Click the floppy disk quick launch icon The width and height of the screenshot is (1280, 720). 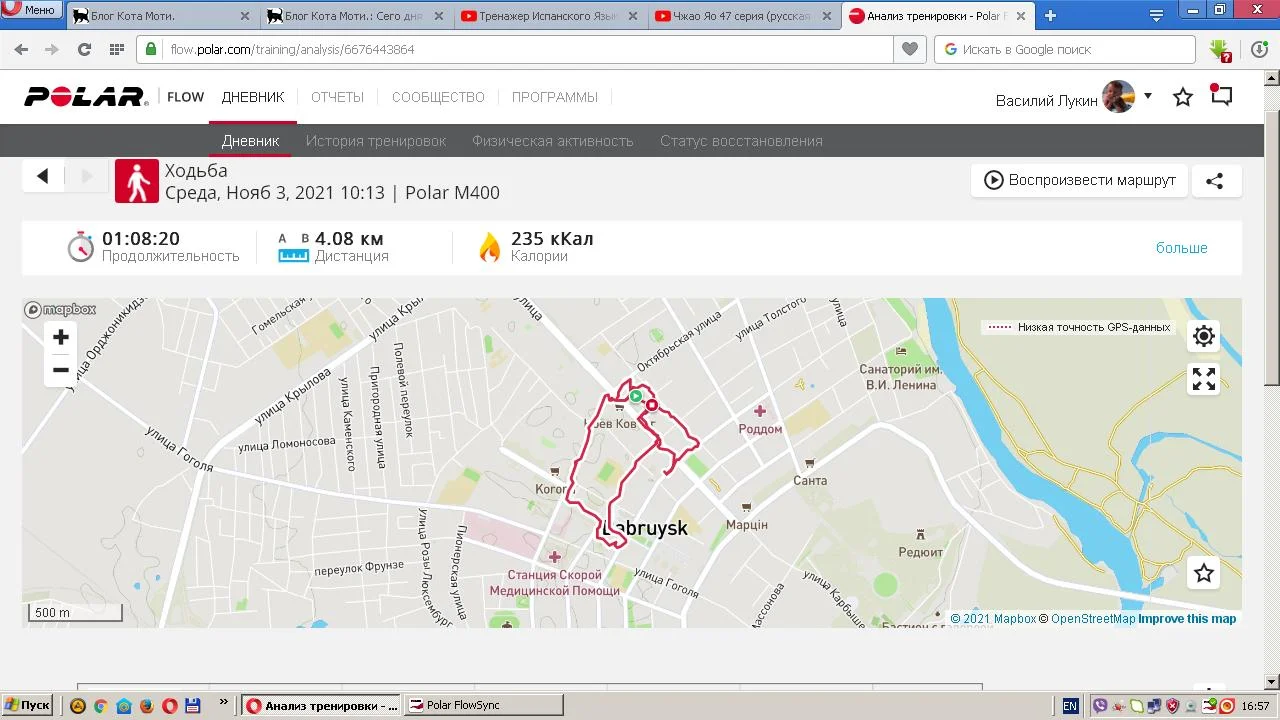point(193,705)
